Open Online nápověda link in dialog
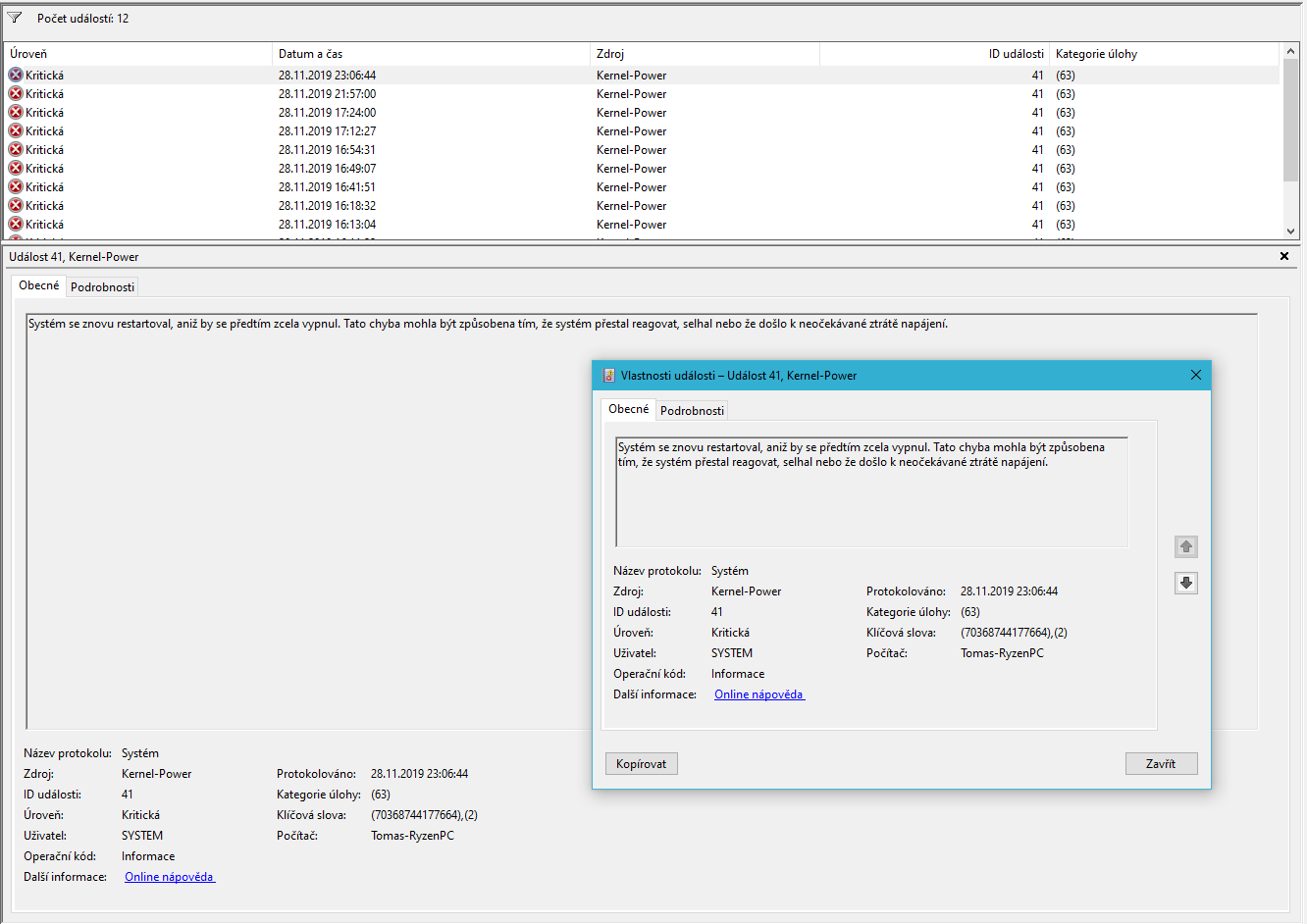 758,694
